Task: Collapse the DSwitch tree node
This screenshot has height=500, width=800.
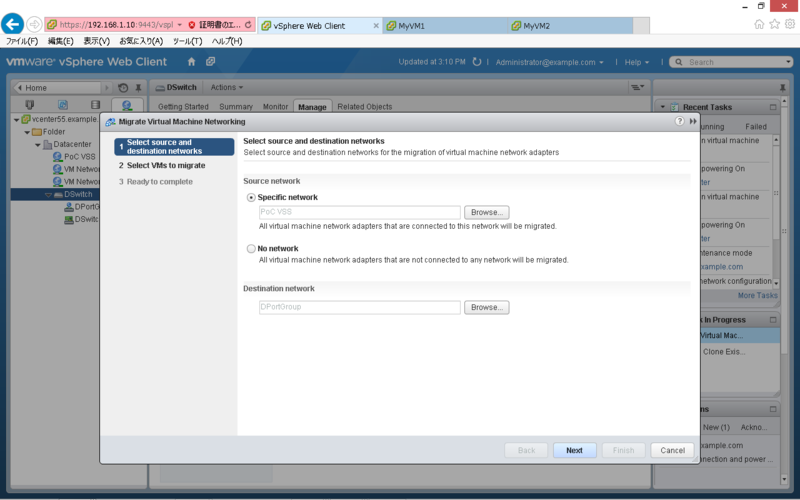Action: pos(48,194)
